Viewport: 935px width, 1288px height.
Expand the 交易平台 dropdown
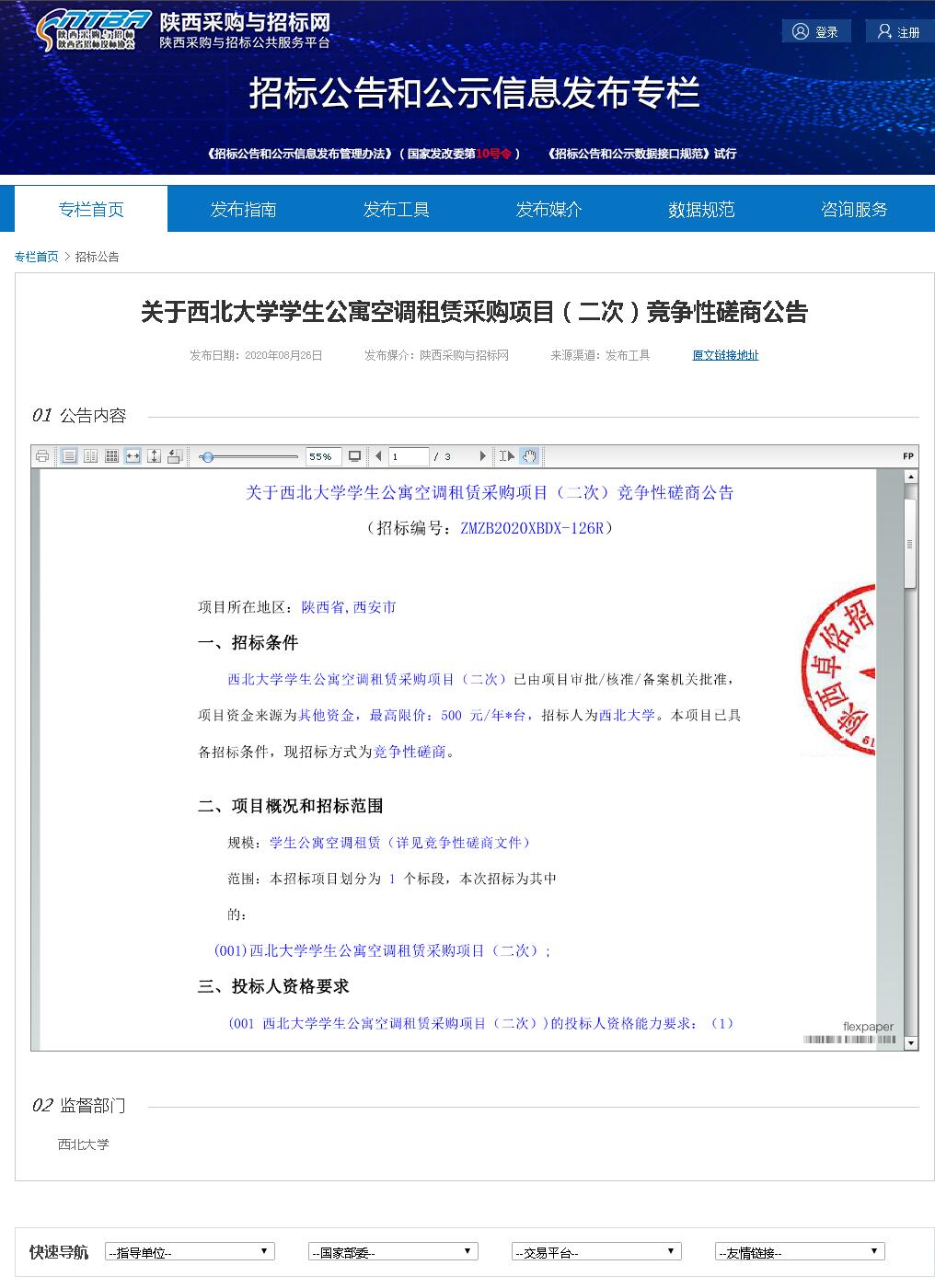click(x=596, y=1252)
